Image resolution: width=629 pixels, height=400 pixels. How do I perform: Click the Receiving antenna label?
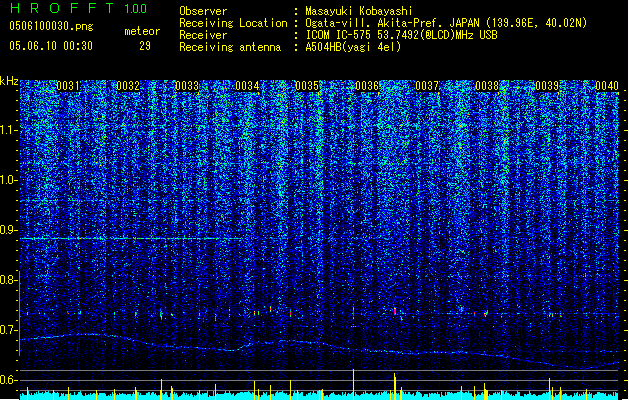click(230, 47)
